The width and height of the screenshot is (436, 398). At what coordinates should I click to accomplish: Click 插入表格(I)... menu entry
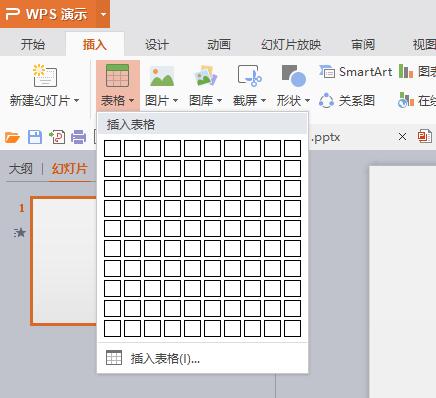(202, 358)
